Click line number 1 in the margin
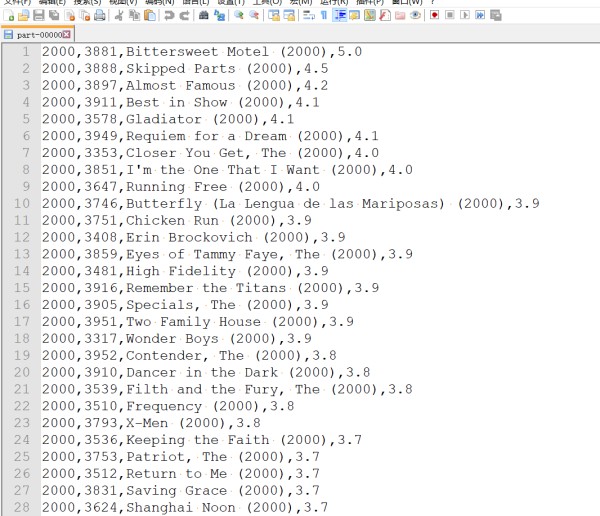This screenshot has width=600, height=516. click(x=26, y=52)
